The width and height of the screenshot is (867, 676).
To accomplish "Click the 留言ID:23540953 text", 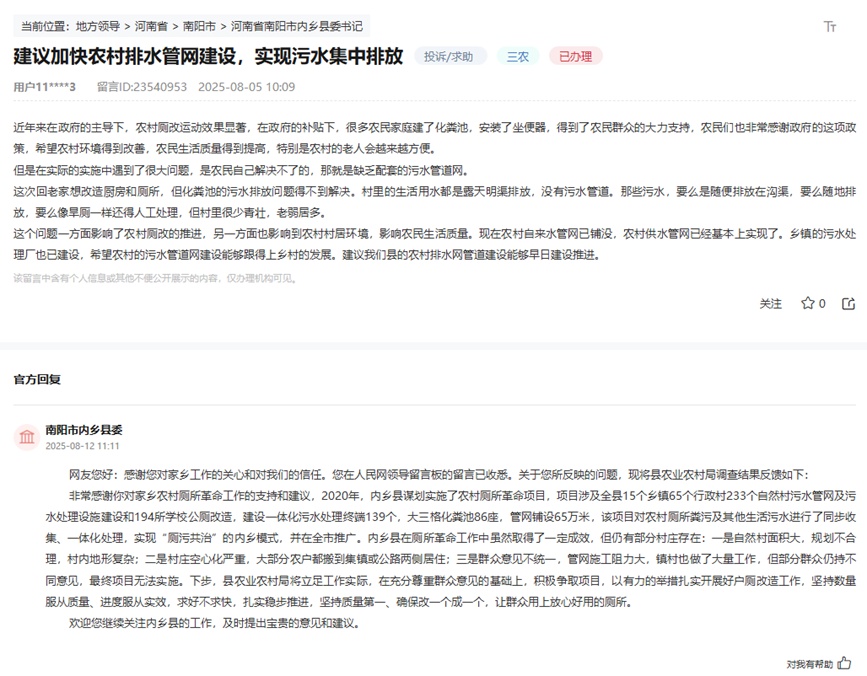I will tap(142, 87).
